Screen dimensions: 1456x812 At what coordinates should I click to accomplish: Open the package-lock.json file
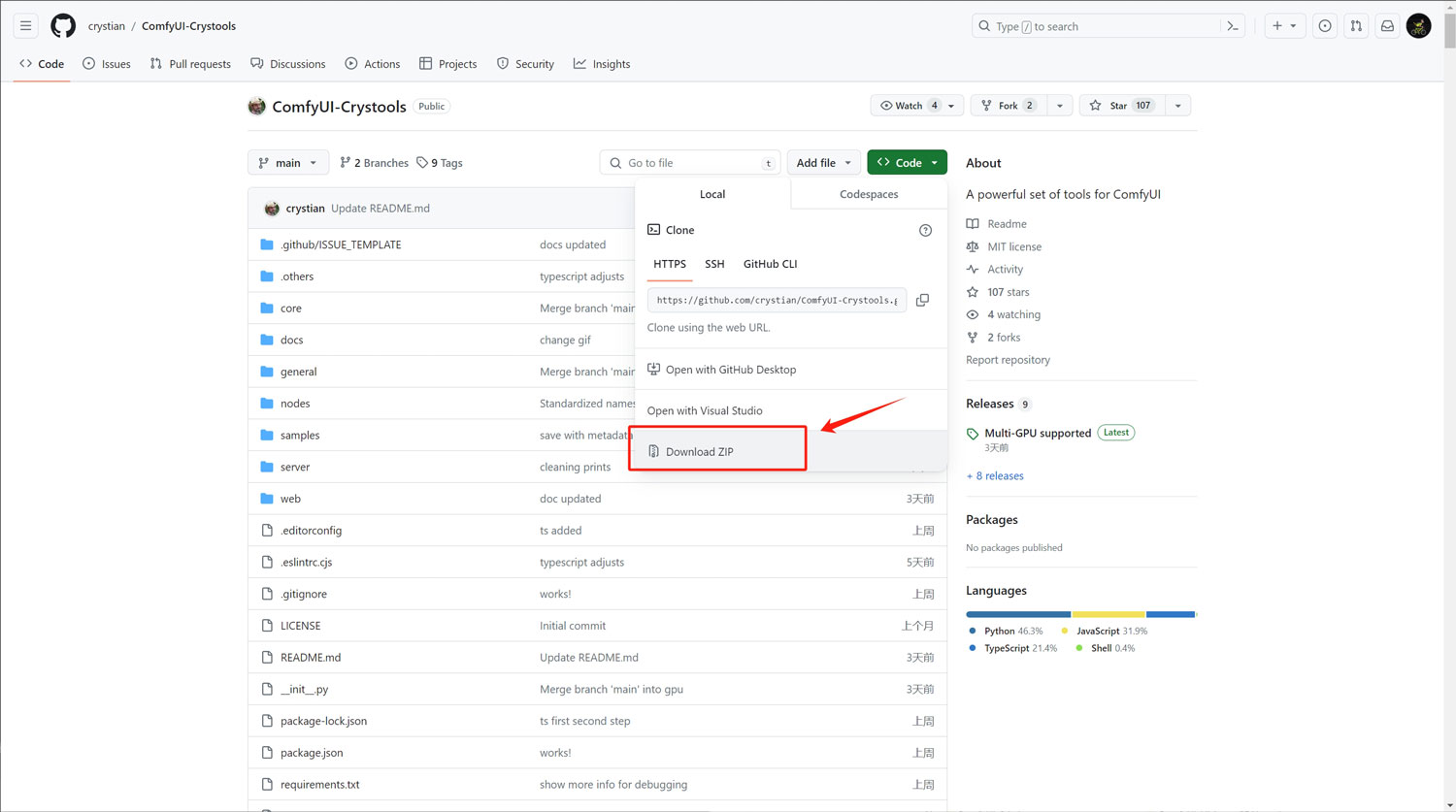(x=323, y=721)
